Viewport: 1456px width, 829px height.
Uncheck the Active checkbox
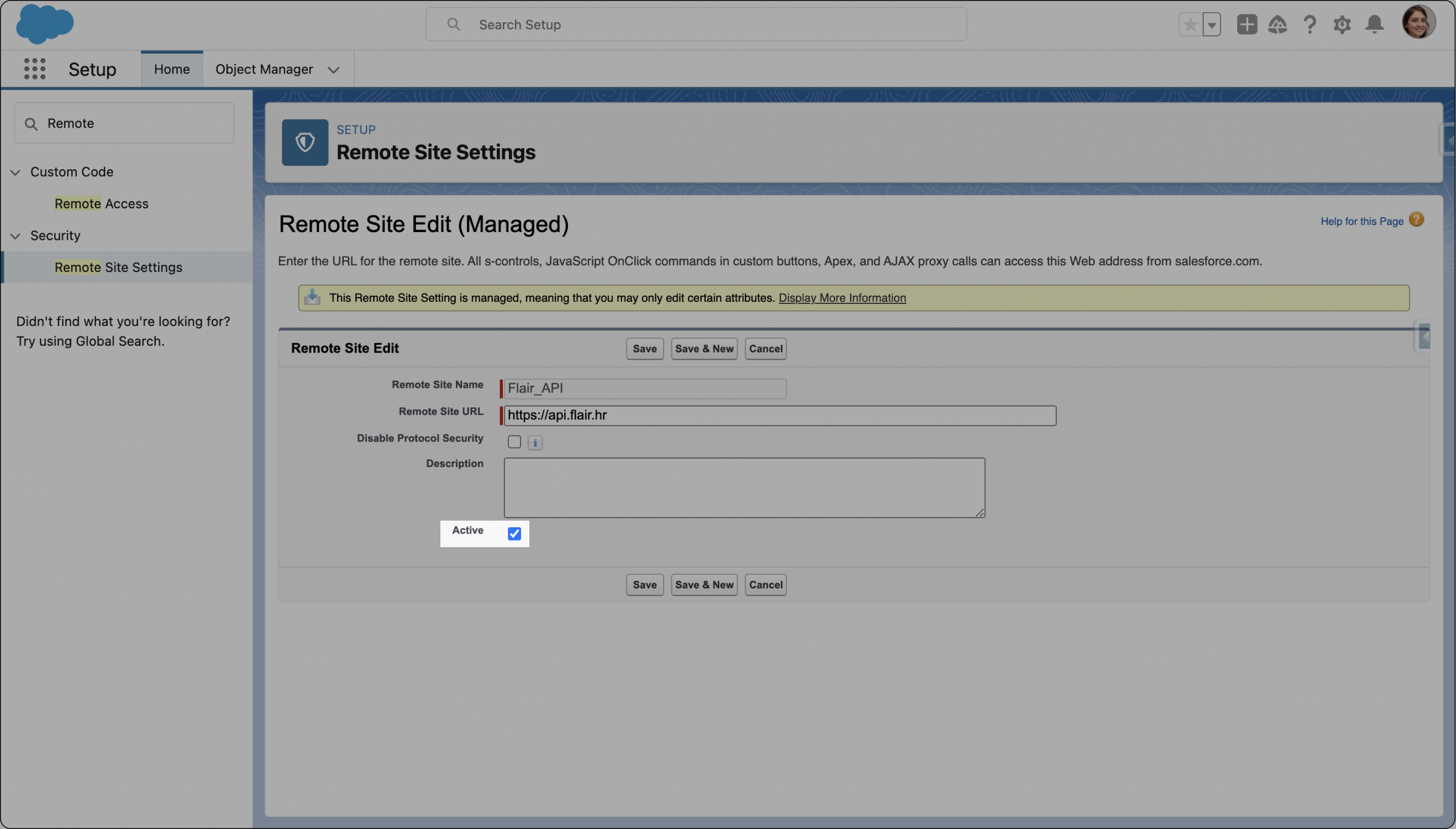coord(514,533)
